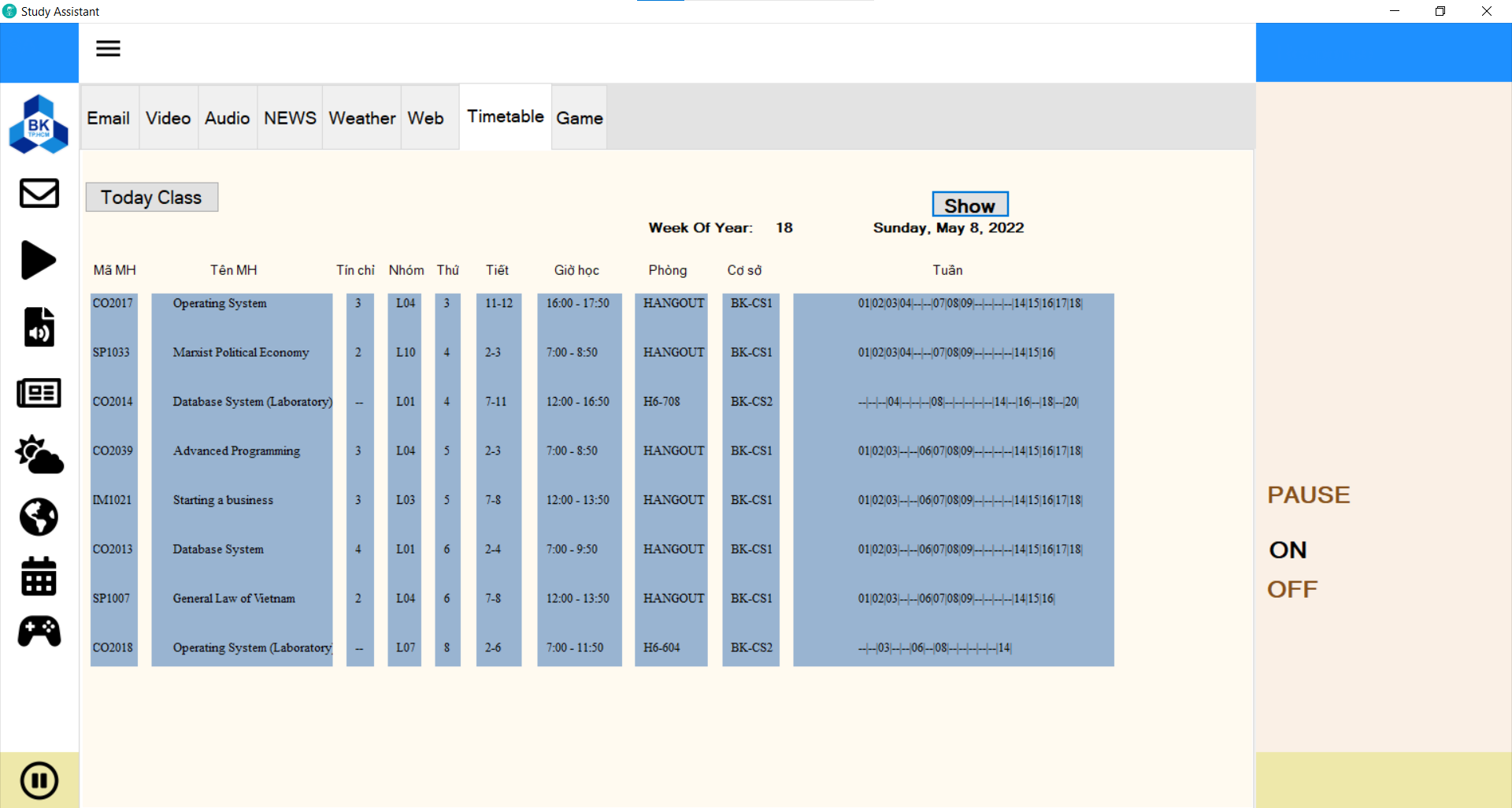This screenshot has width=1512, height=808.
Task: Select the Video play icon in sidebar
Action: click(39, 260)
